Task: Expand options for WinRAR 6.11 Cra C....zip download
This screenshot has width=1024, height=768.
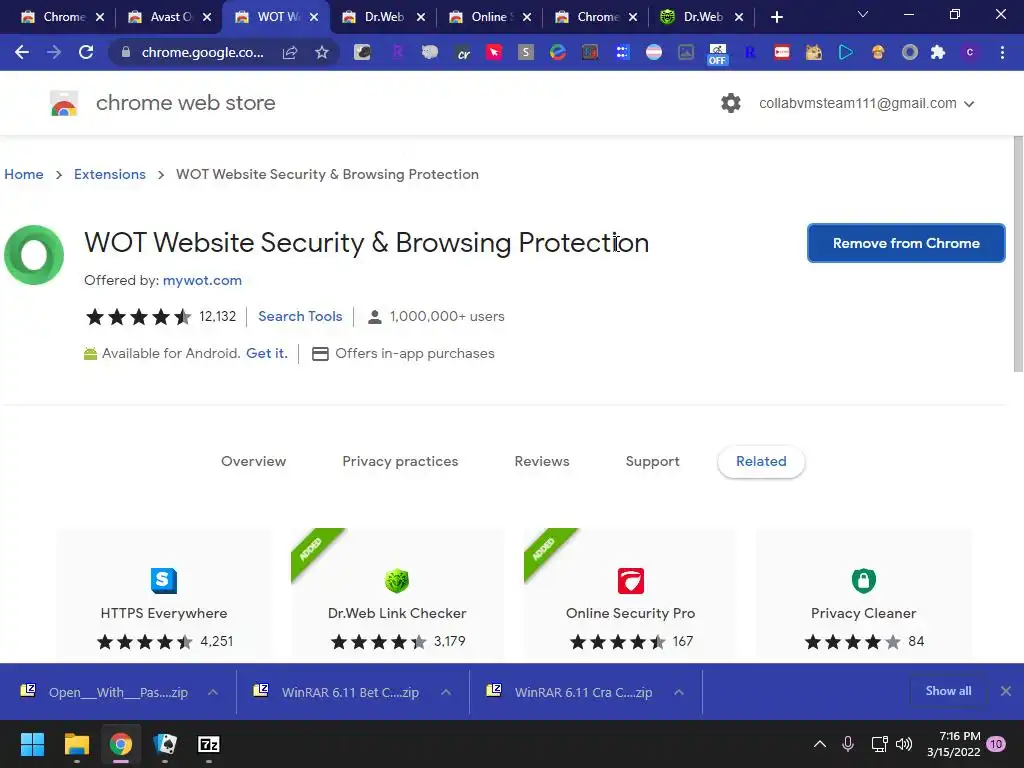Action: pos(679,692)
